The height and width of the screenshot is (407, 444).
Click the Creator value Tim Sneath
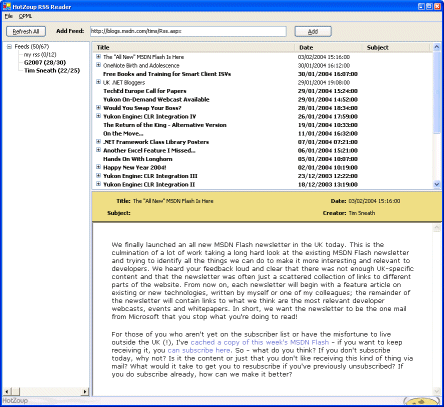click(x=362, y=213)
